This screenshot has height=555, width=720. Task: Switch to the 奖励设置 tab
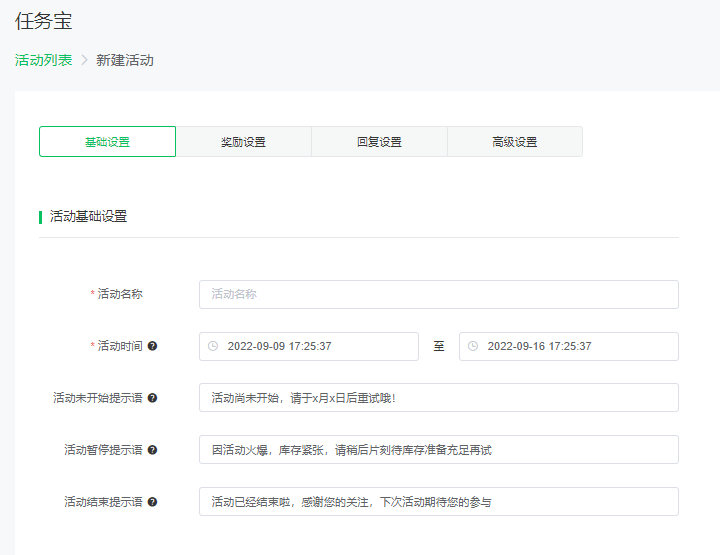pos(243,142)
